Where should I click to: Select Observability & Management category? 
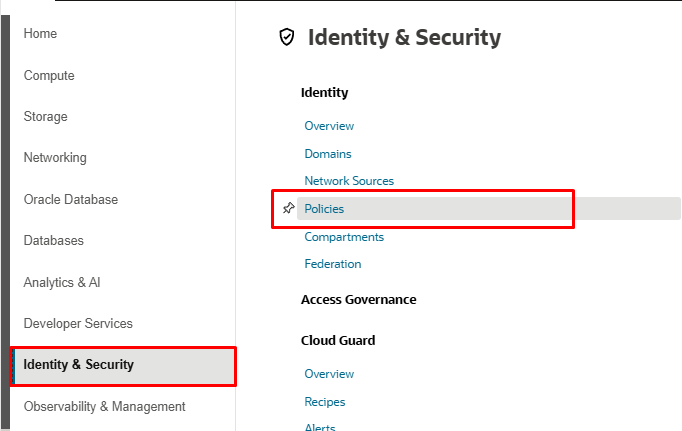(x=104, y=406)
